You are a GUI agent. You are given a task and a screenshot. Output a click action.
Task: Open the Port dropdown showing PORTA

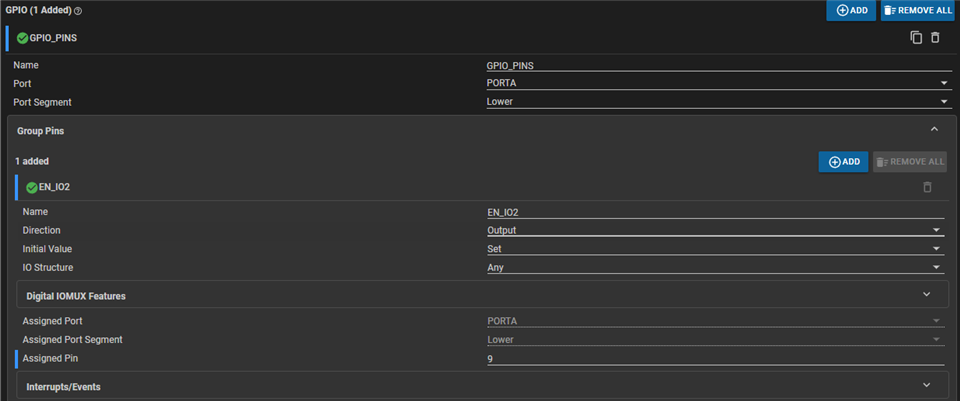(x=719, y=83)
